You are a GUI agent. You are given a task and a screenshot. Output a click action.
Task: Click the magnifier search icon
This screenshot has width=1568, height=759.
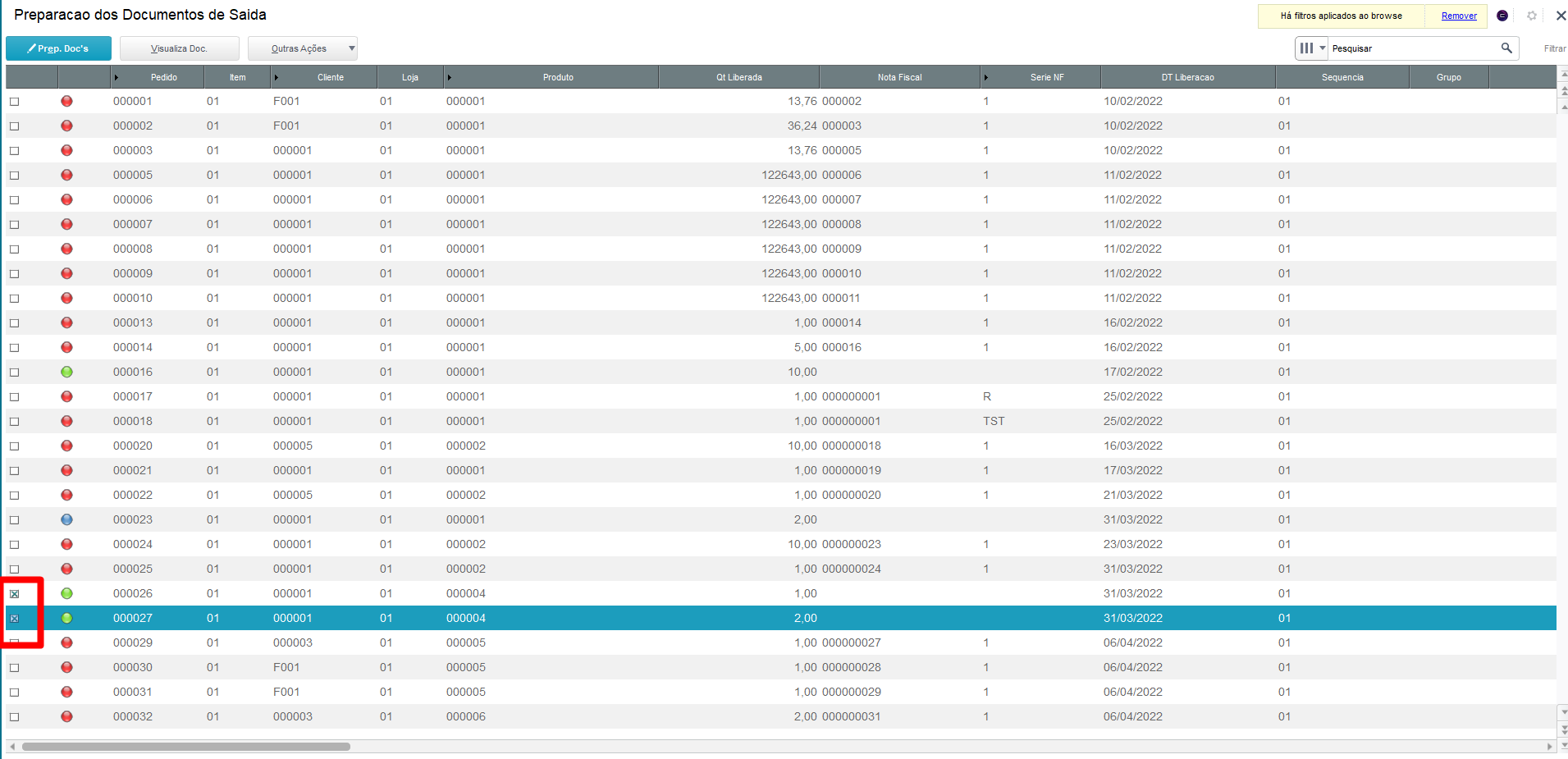tap(1506, 48)
